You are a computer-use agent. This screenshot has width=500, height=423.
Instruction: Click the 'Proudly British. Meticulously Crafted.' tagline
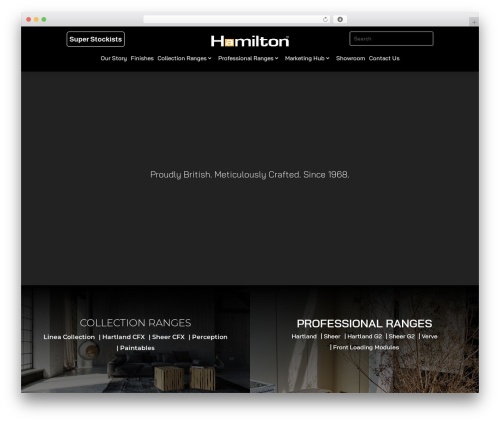coord(250,175)
